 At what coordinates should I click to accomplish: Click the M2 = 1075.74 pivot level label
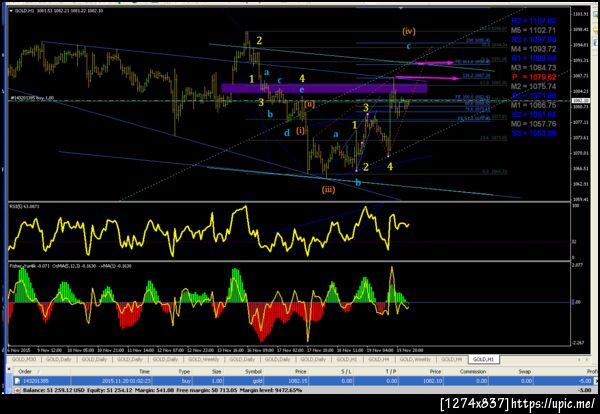pos(533,86)
